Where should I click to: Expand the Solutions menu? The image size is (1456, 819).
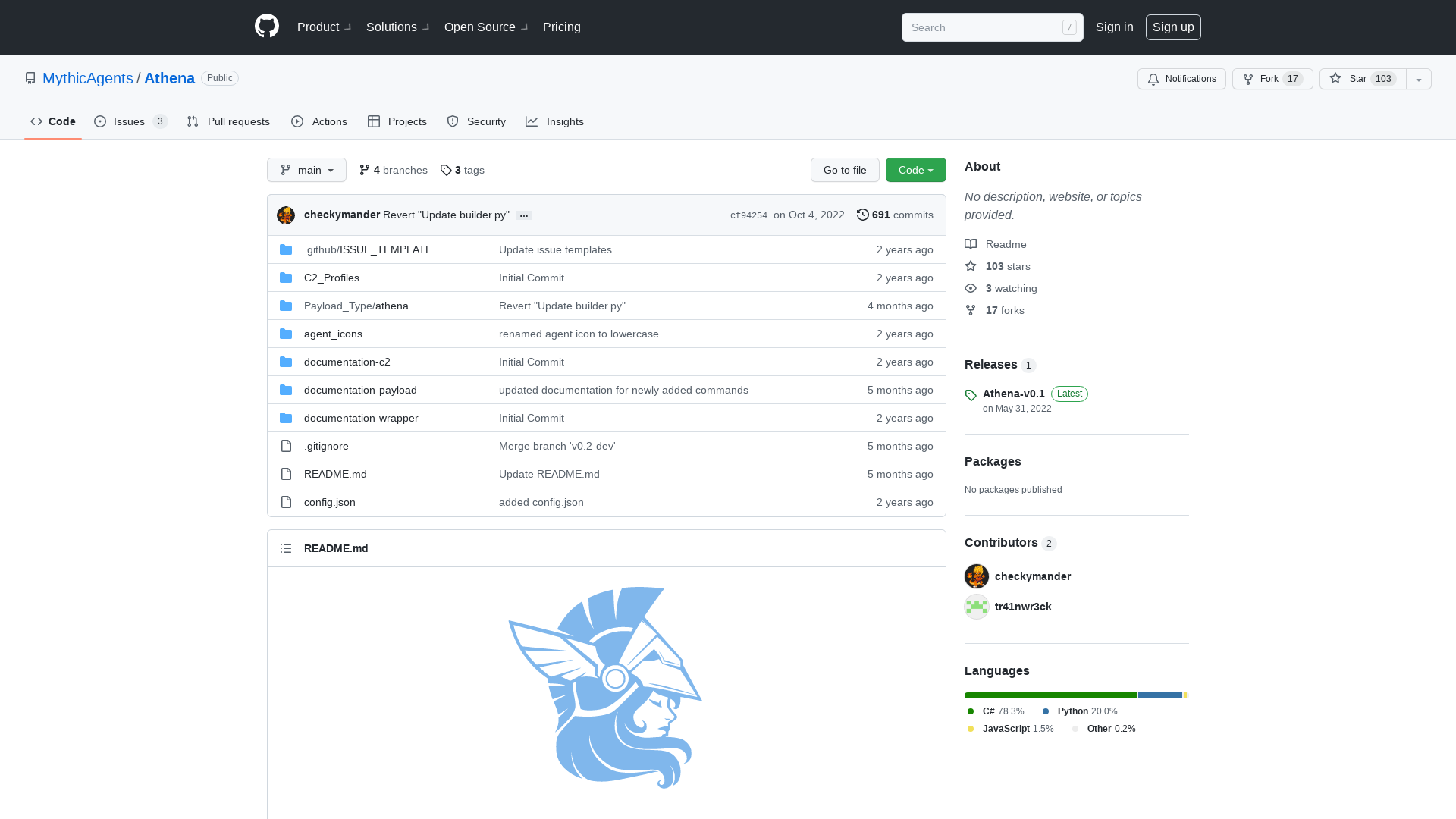coord(397,27)
